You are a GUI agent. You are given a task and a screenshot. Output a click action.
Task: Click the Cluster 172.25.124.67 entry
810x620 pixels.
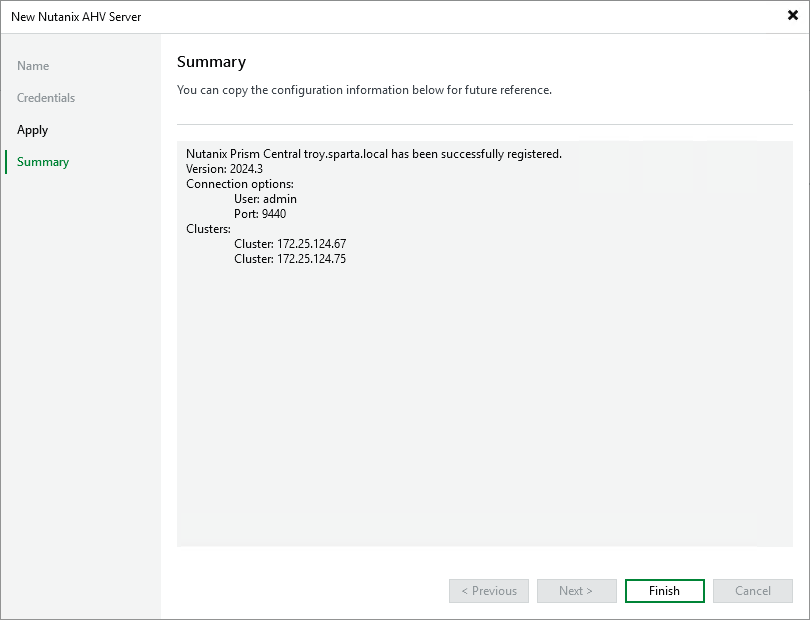coord(291,243)
